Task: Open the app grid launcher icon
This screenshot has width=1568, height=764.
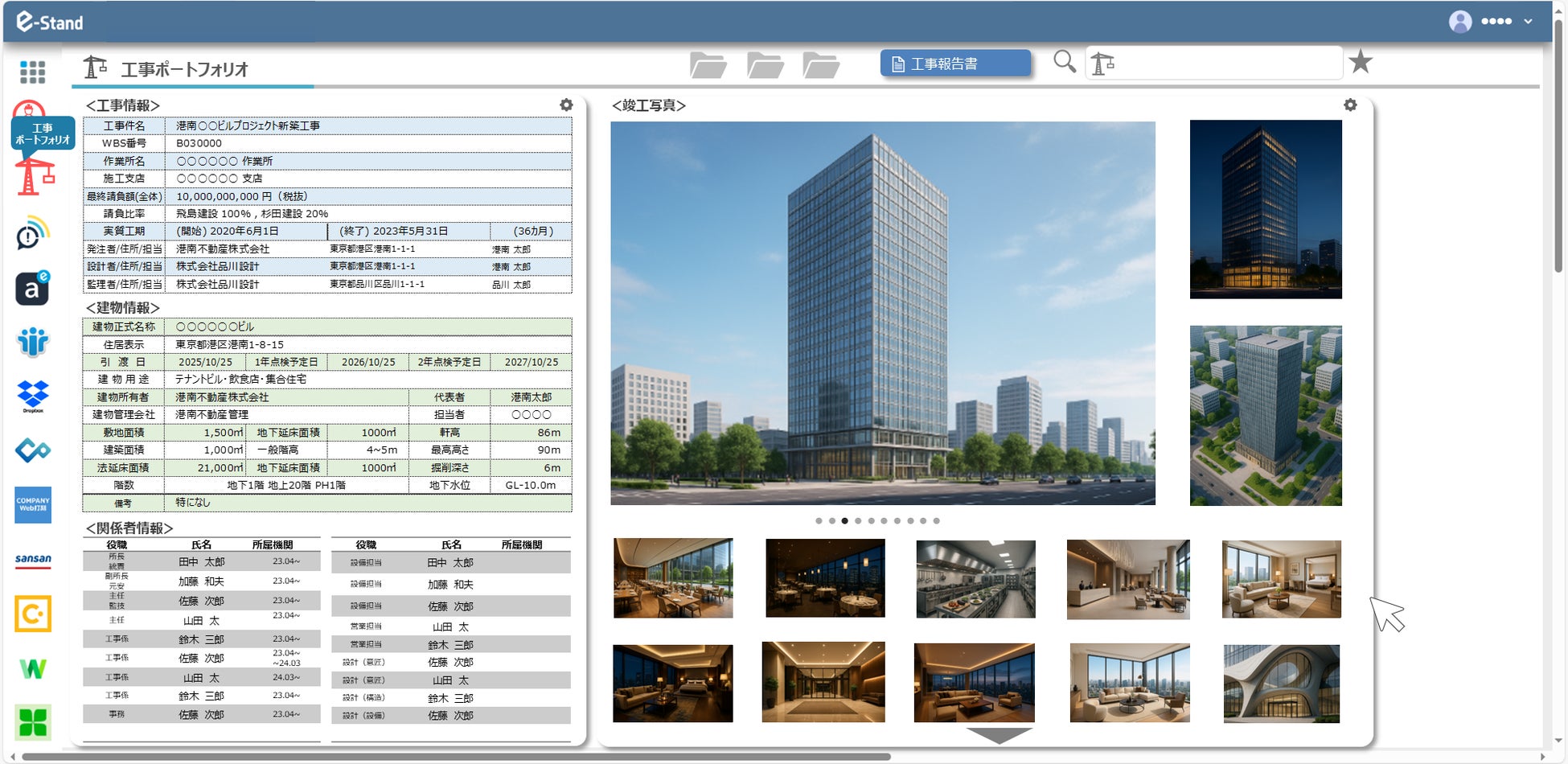Action: (32, 72)
